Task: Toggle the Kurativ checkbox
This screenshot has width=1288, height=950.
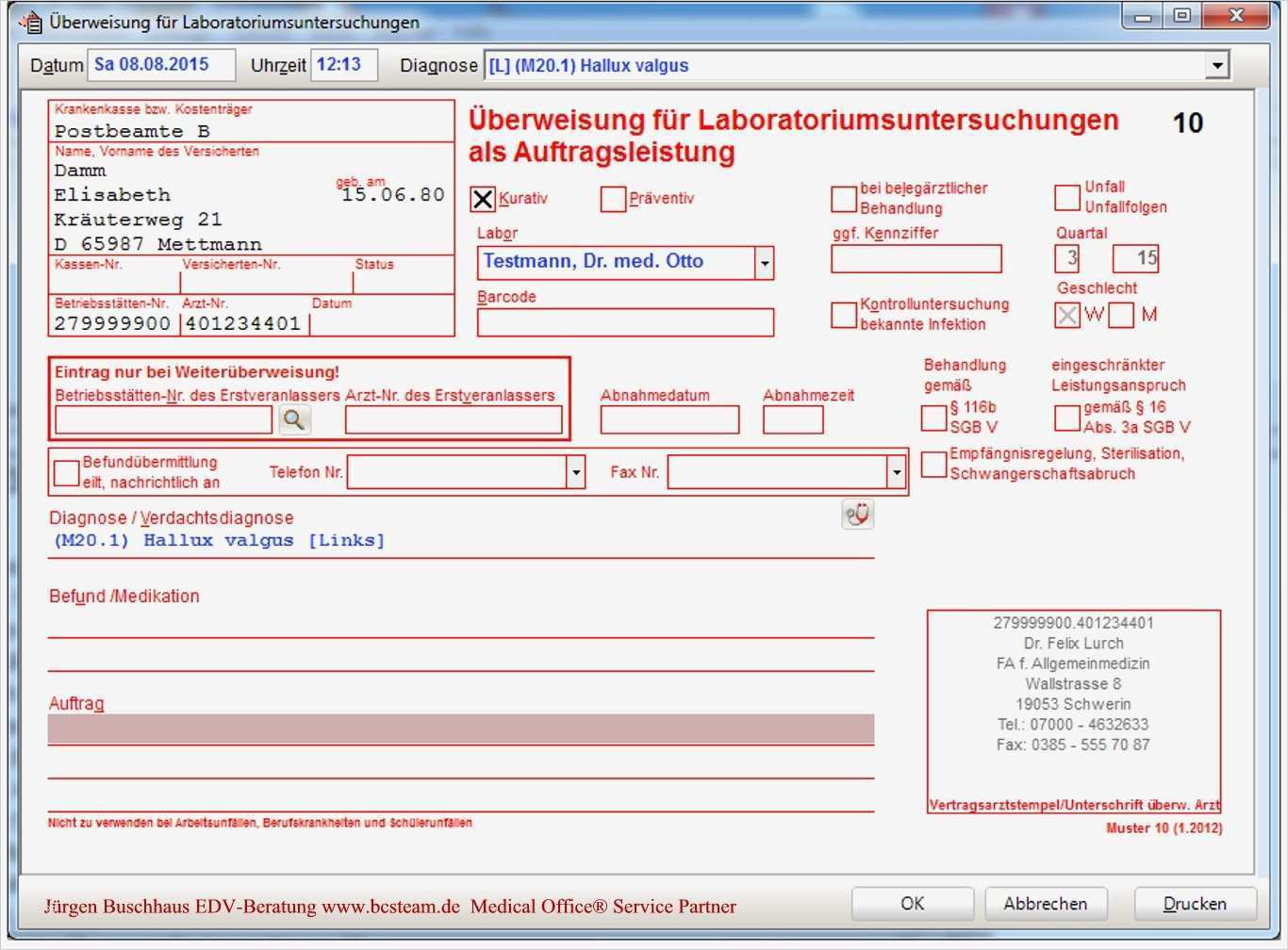Action: pos(482,199)
